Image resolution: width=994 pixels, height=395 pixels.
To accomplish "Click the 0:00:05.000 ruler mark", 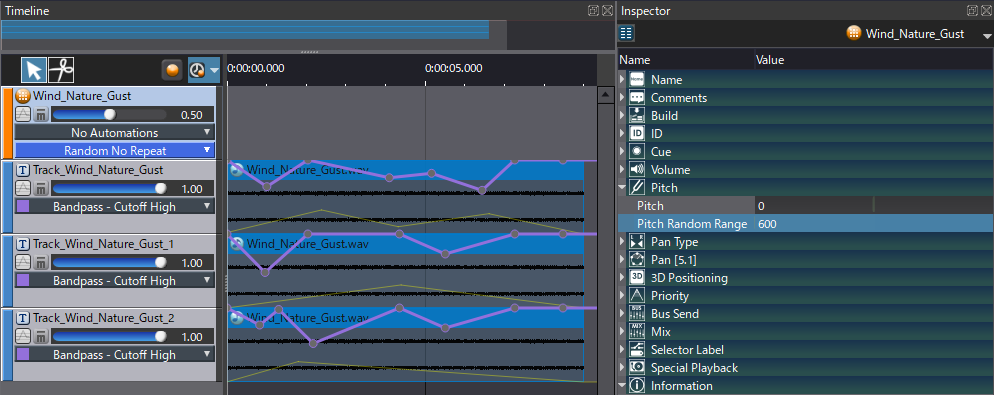I will click(453, 68).
